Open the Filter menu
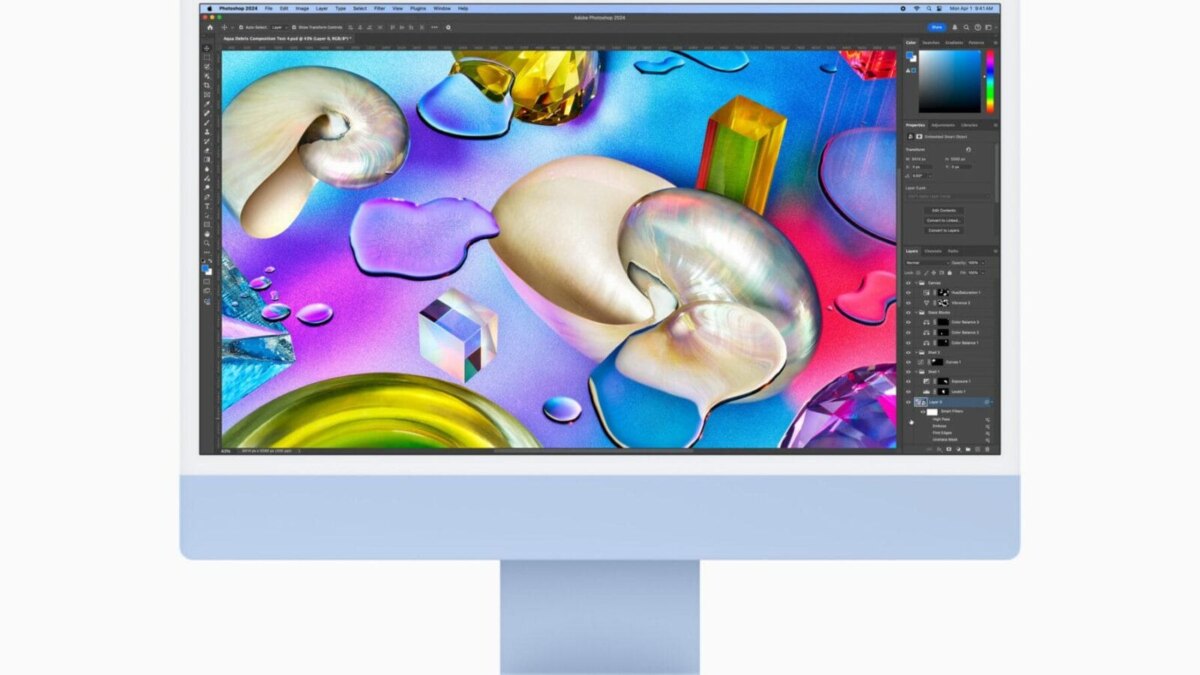This screenshot has height=675, width=1200. coord(378,6)
